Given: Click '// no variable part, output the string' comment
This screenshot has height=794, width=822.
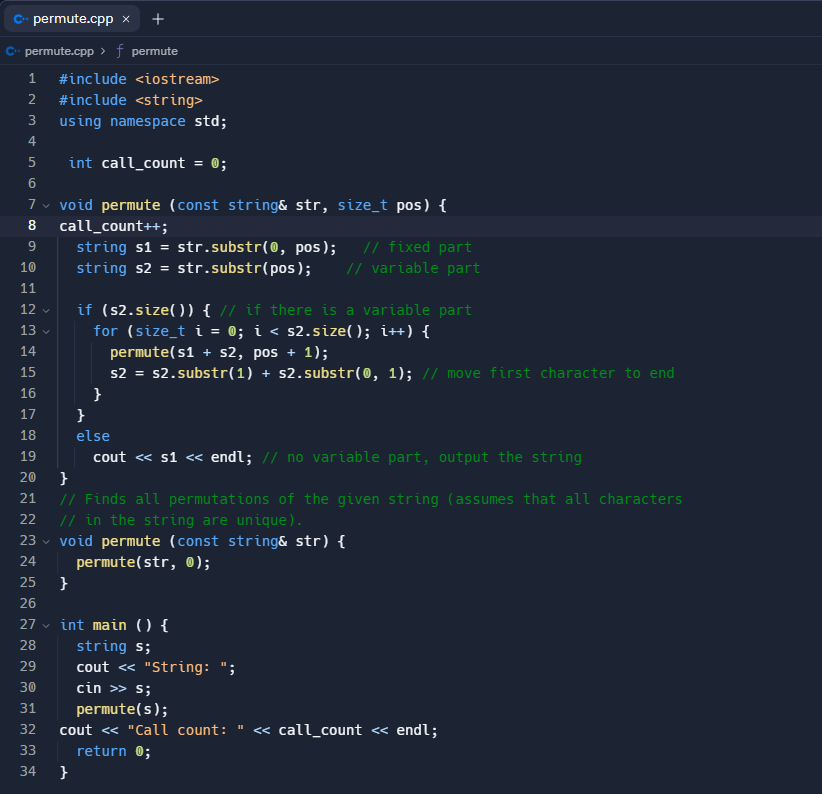Looking at the screenshot, I should (x=422, y=457).
